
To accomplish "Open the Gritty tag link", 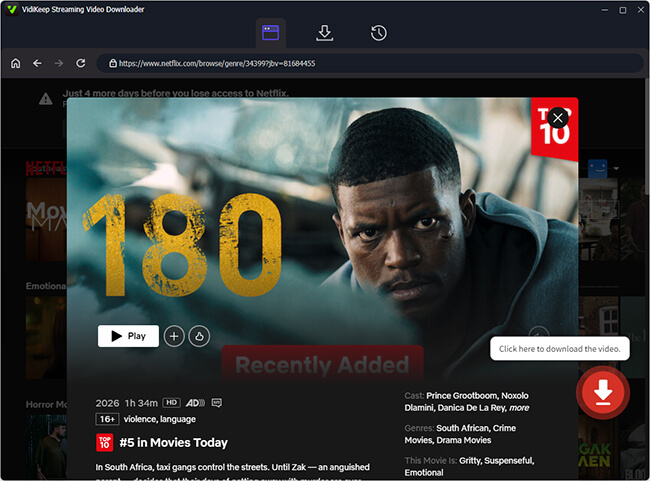I will click(470, 461).
